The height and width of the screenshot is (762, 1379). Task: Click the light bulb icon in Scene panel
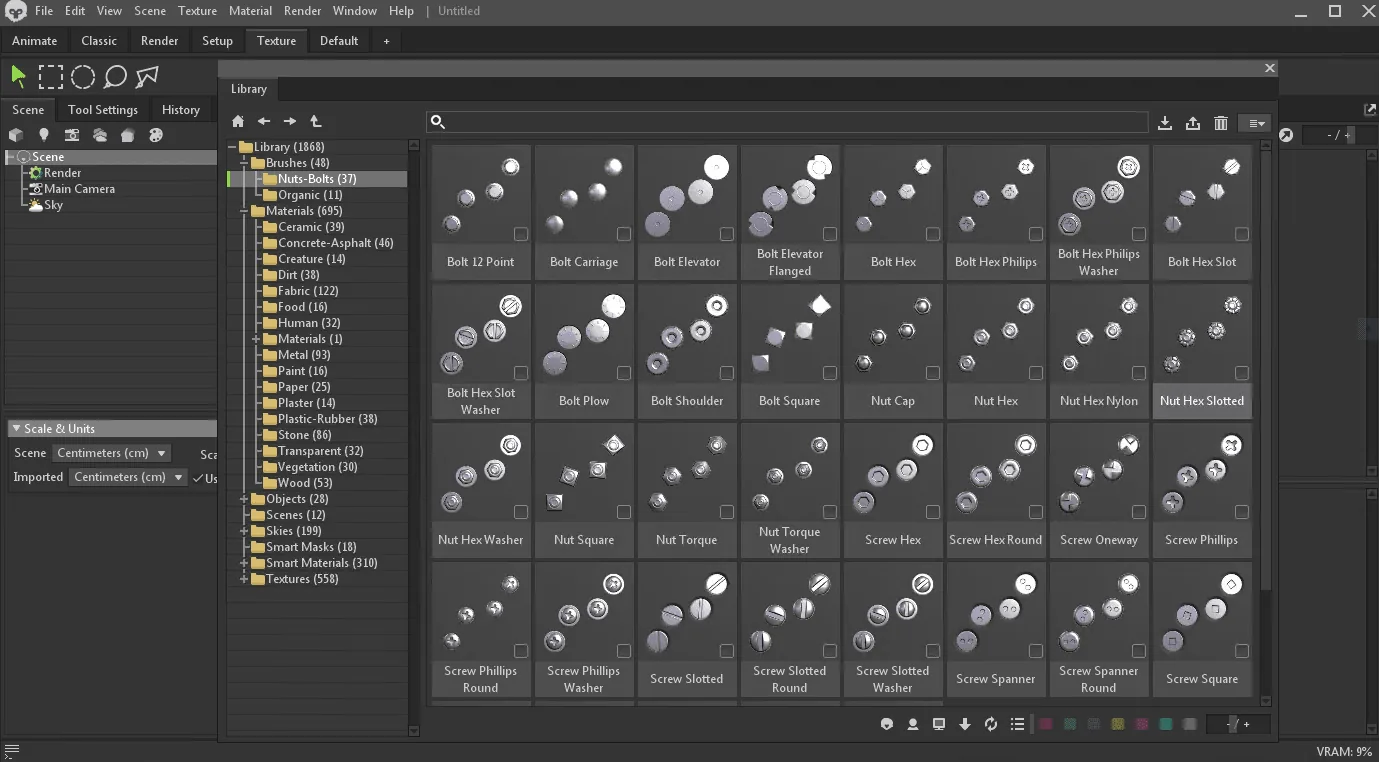pyautogui.click(x=44, y=135)
